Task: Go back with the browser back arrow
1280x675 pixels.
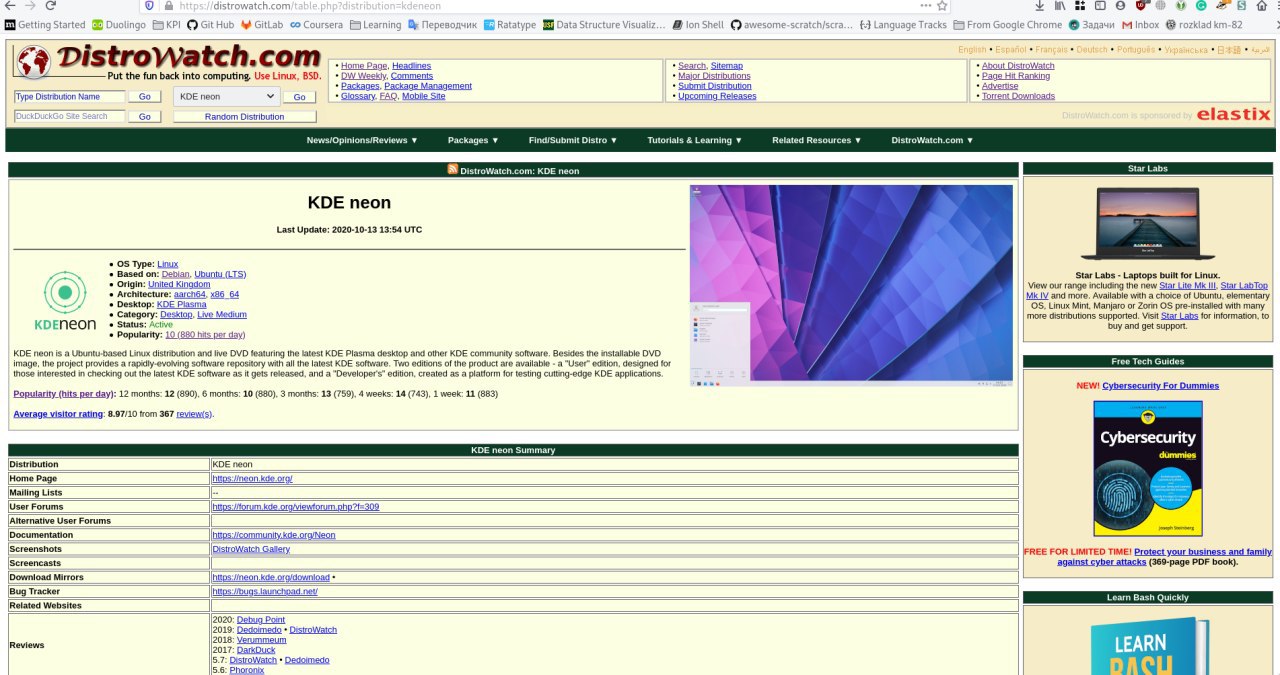Action: 9,5
